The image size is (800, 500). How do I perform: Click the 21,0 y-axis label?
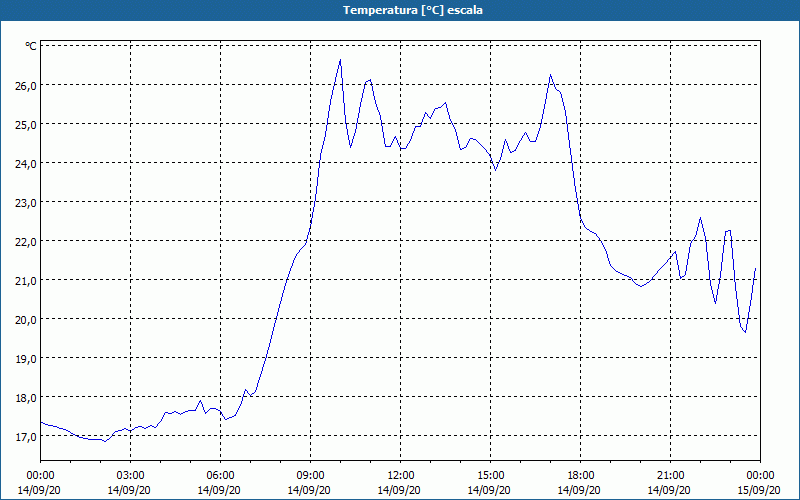[x=26, y=281]
